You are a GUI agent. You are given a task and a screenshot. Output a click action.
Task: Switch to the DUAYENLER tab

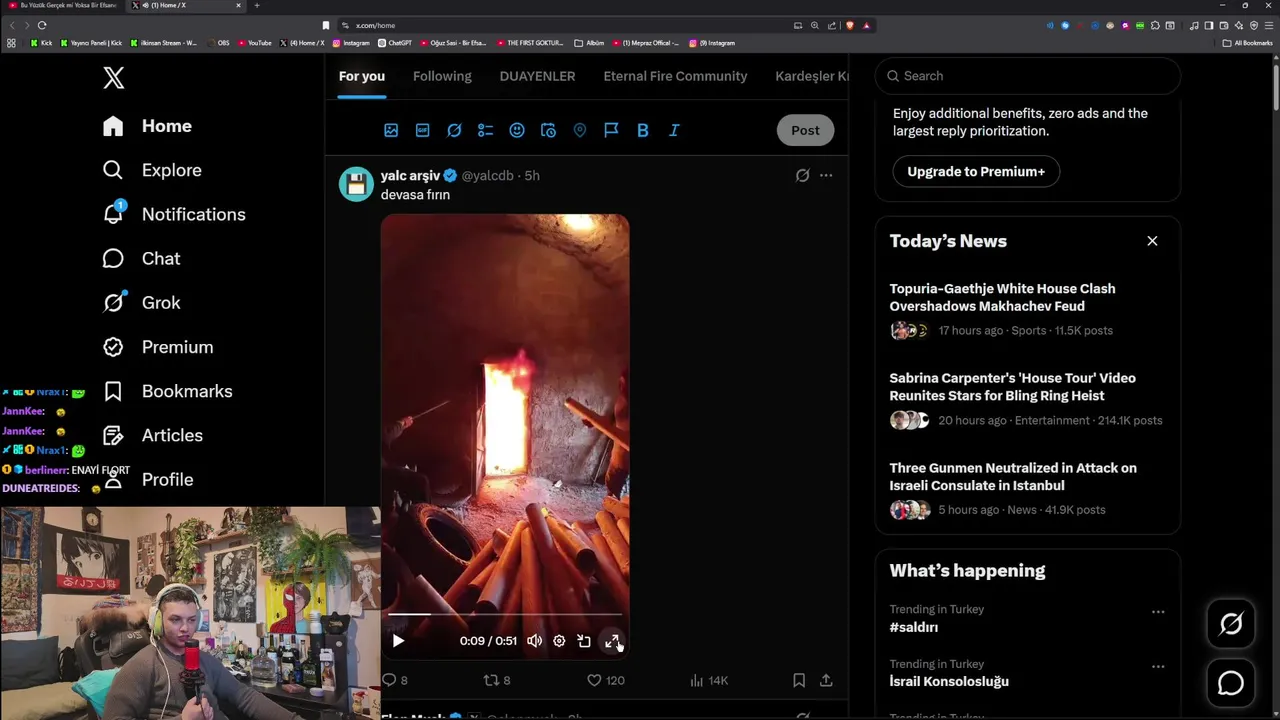click(537, 76)
